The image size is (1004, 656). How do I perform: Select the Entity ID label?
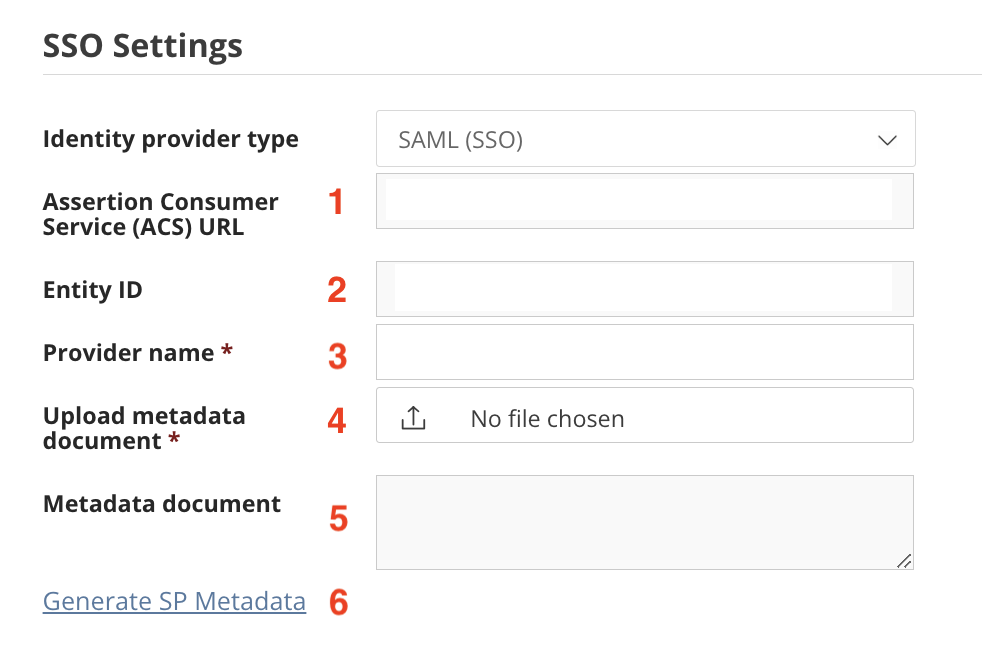tap(92, 290)
